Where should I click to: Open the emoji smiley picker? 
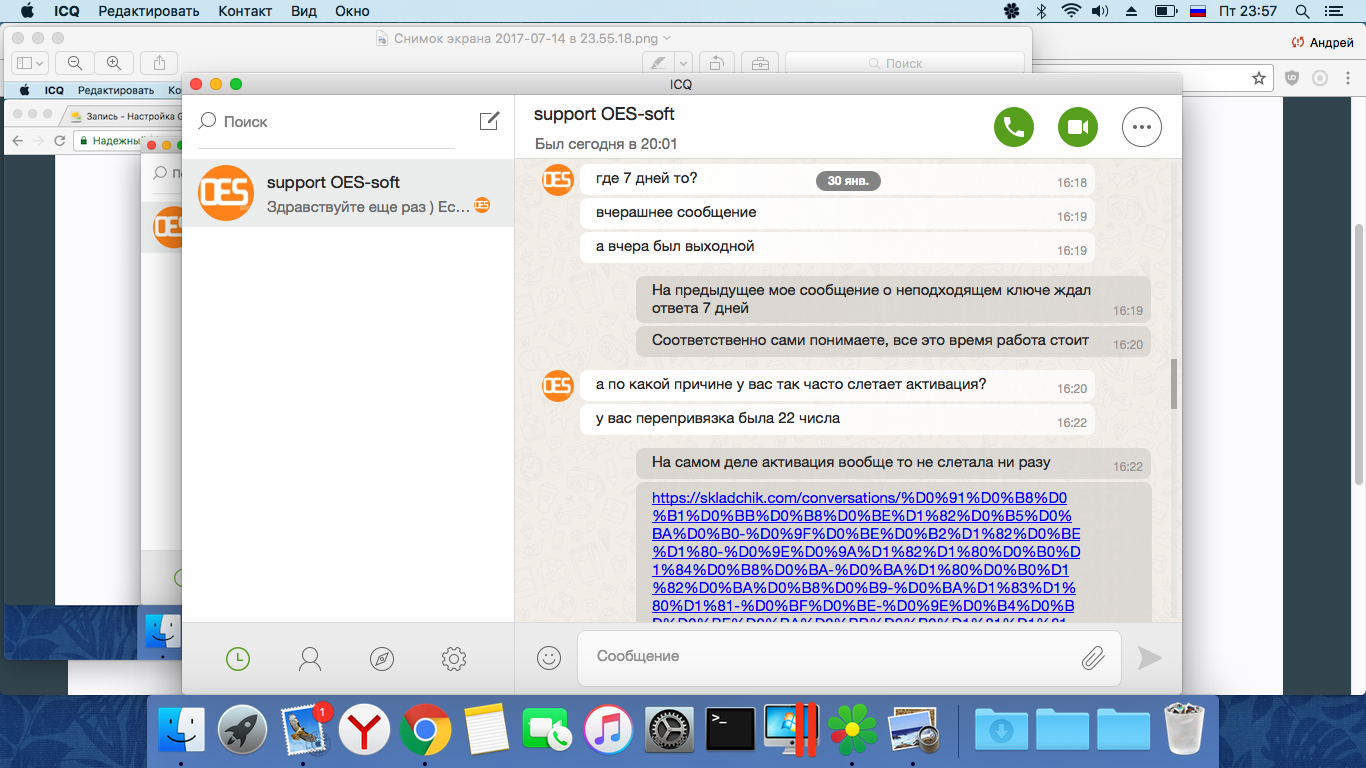(548, 657)
